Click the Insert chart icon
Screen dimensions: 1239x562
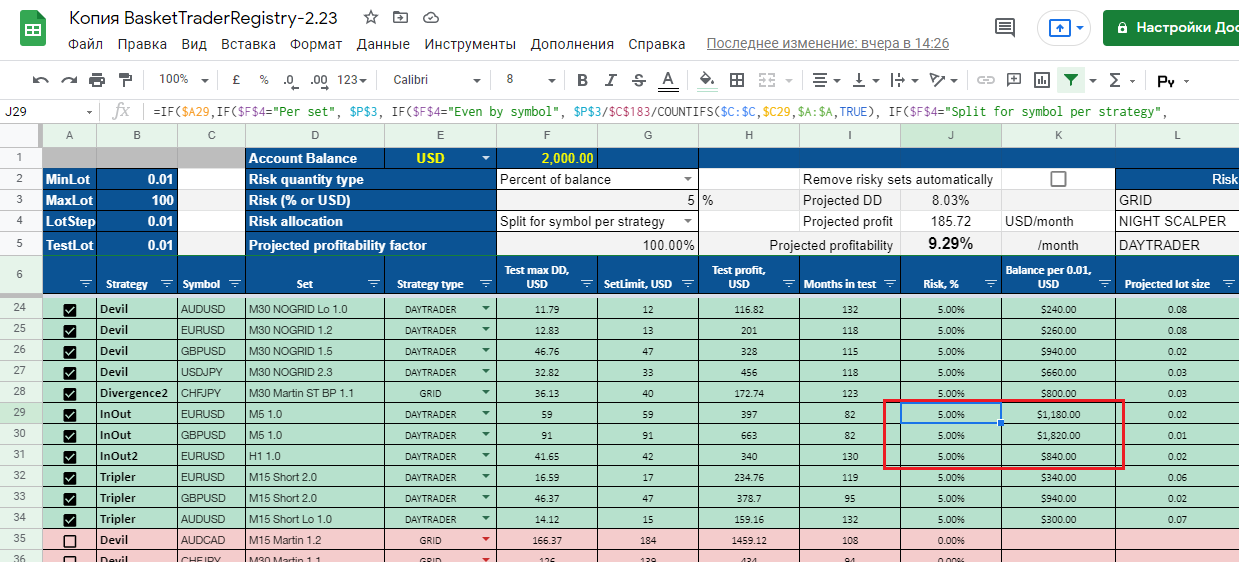1042,80
